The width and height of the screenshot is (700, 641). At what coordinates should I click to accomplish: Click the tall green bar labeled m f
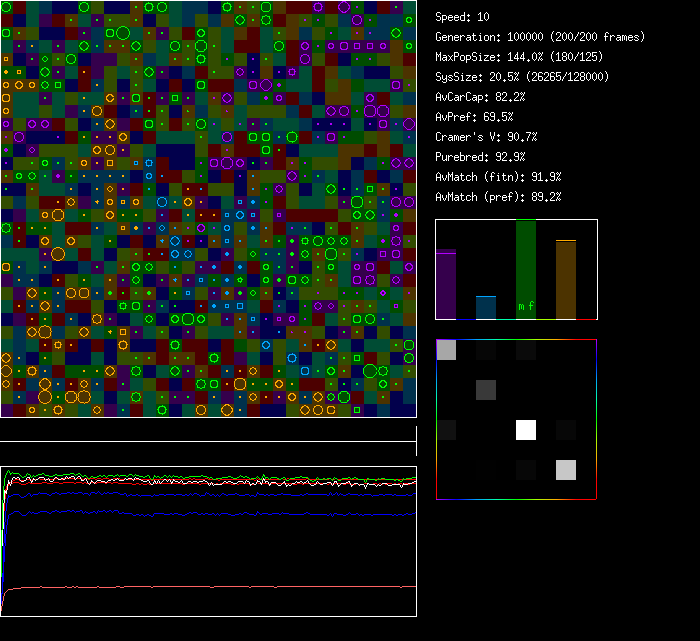coord(525,270)
